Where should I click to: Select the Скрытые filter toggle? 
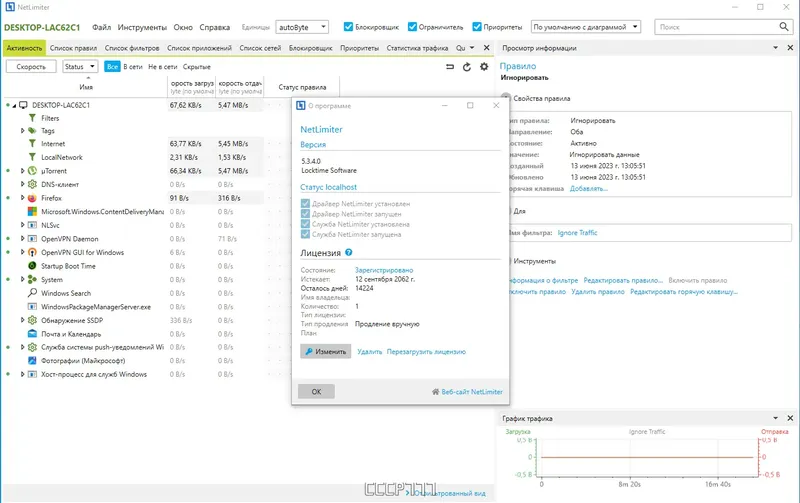(196, 67)
